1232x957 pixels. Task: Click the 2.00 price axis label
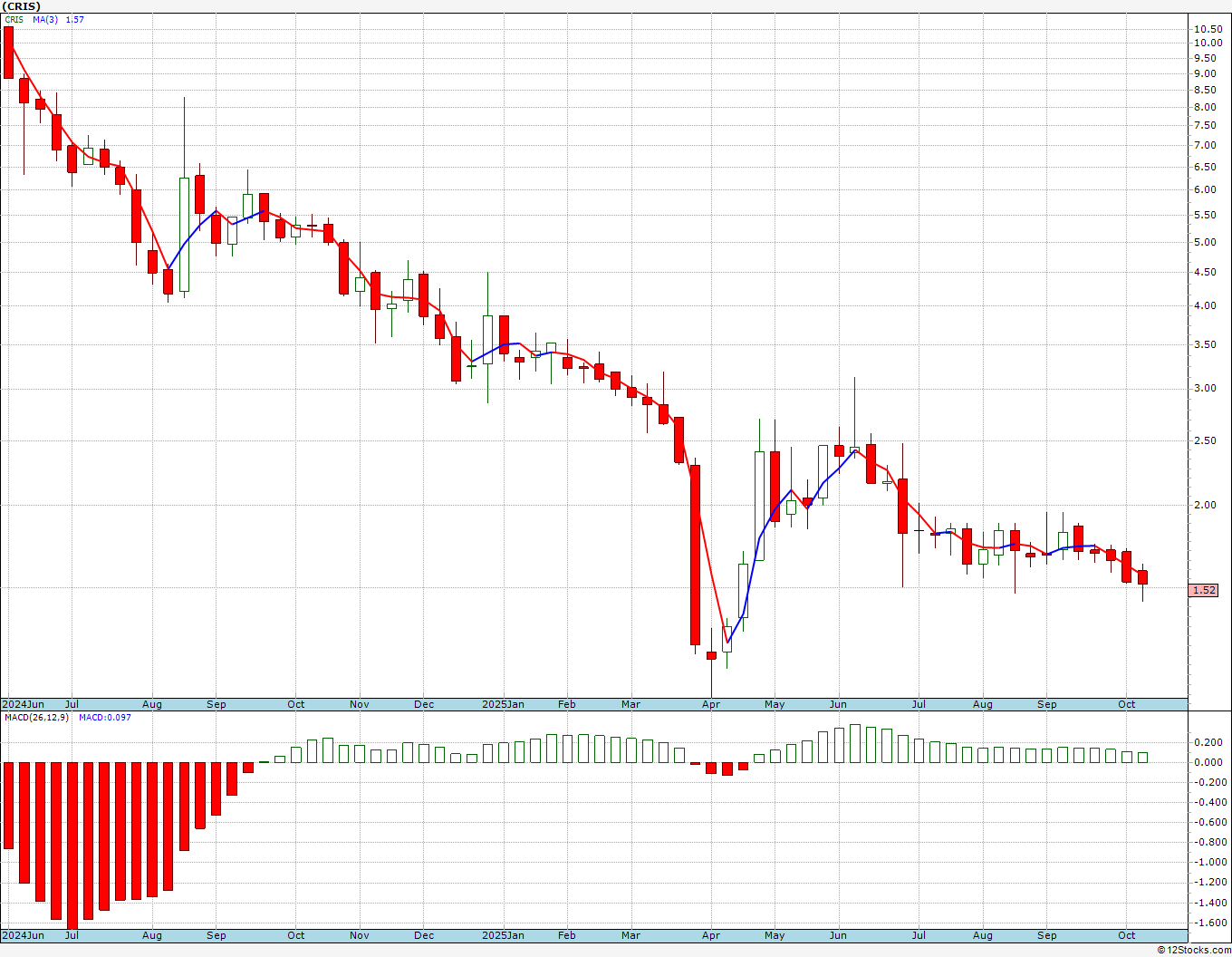[1205, 505]
